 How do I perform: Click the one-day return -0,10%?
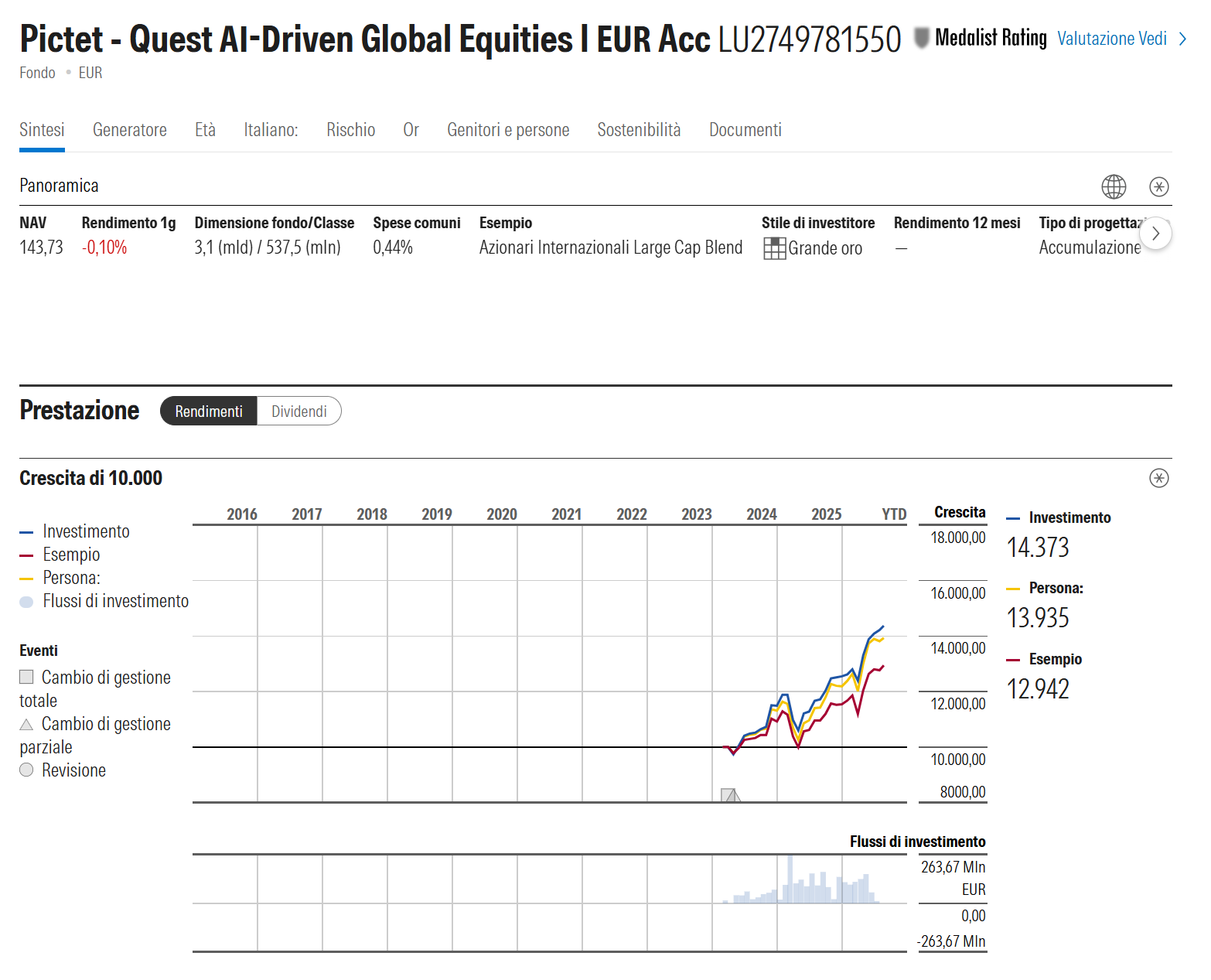click(104, 248)
